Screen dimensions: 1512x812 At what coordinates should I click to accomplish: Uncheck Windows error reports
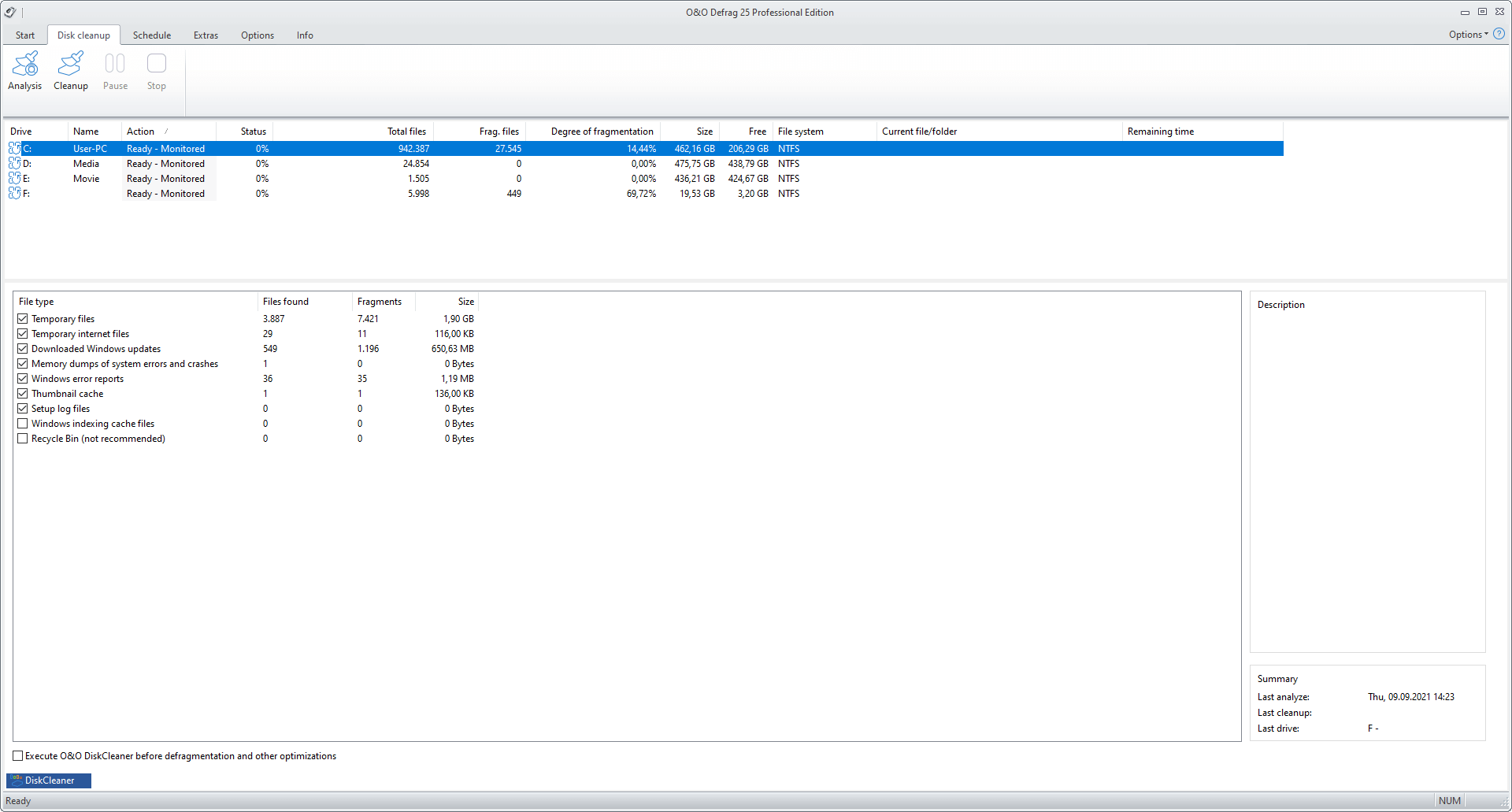pos(23,378)
